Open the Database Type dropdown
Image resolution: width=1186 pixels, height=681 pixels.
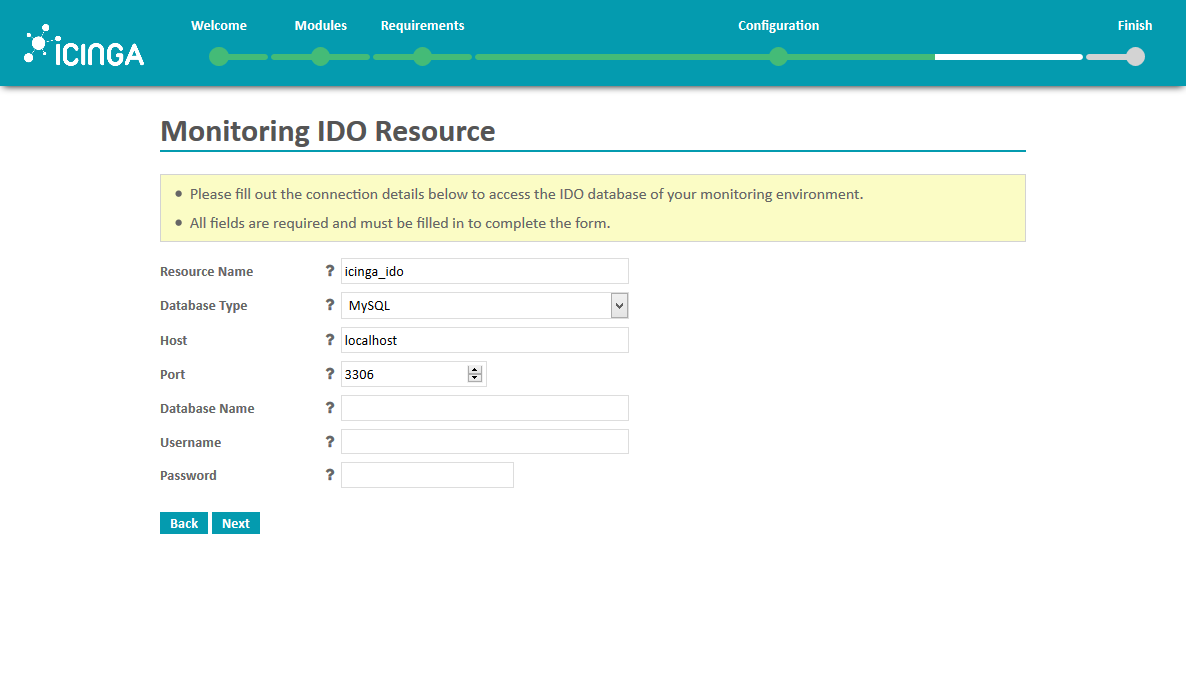point(485,306)
